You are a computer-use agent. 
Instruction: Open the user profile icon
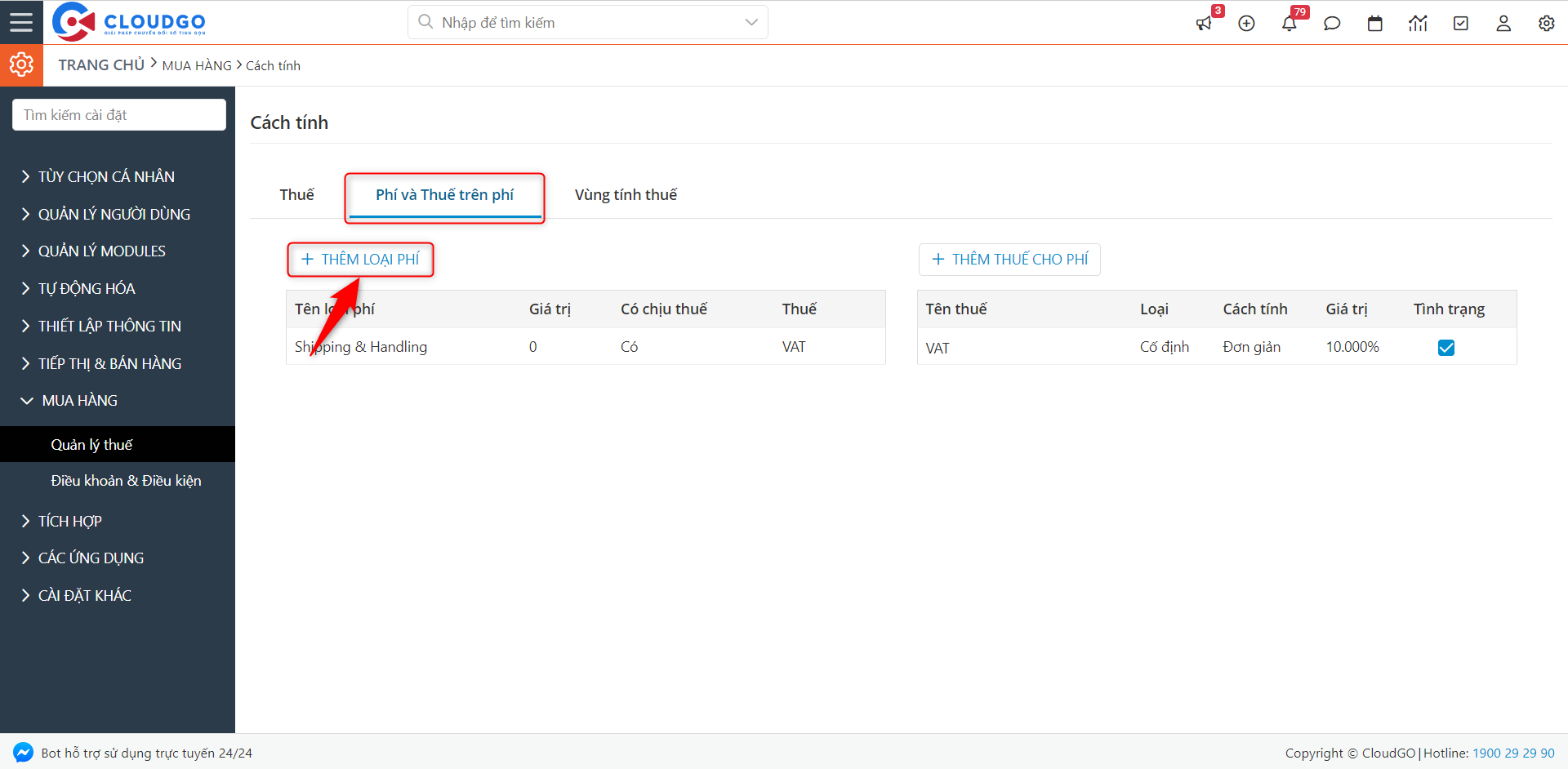tap(1503, 24)
